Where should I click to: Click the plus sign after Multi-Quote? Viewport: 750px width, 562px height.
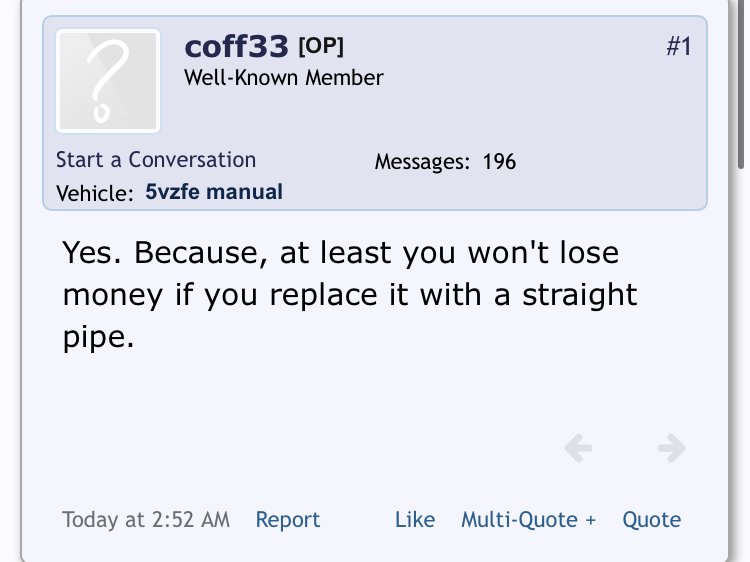pos(590,520)
